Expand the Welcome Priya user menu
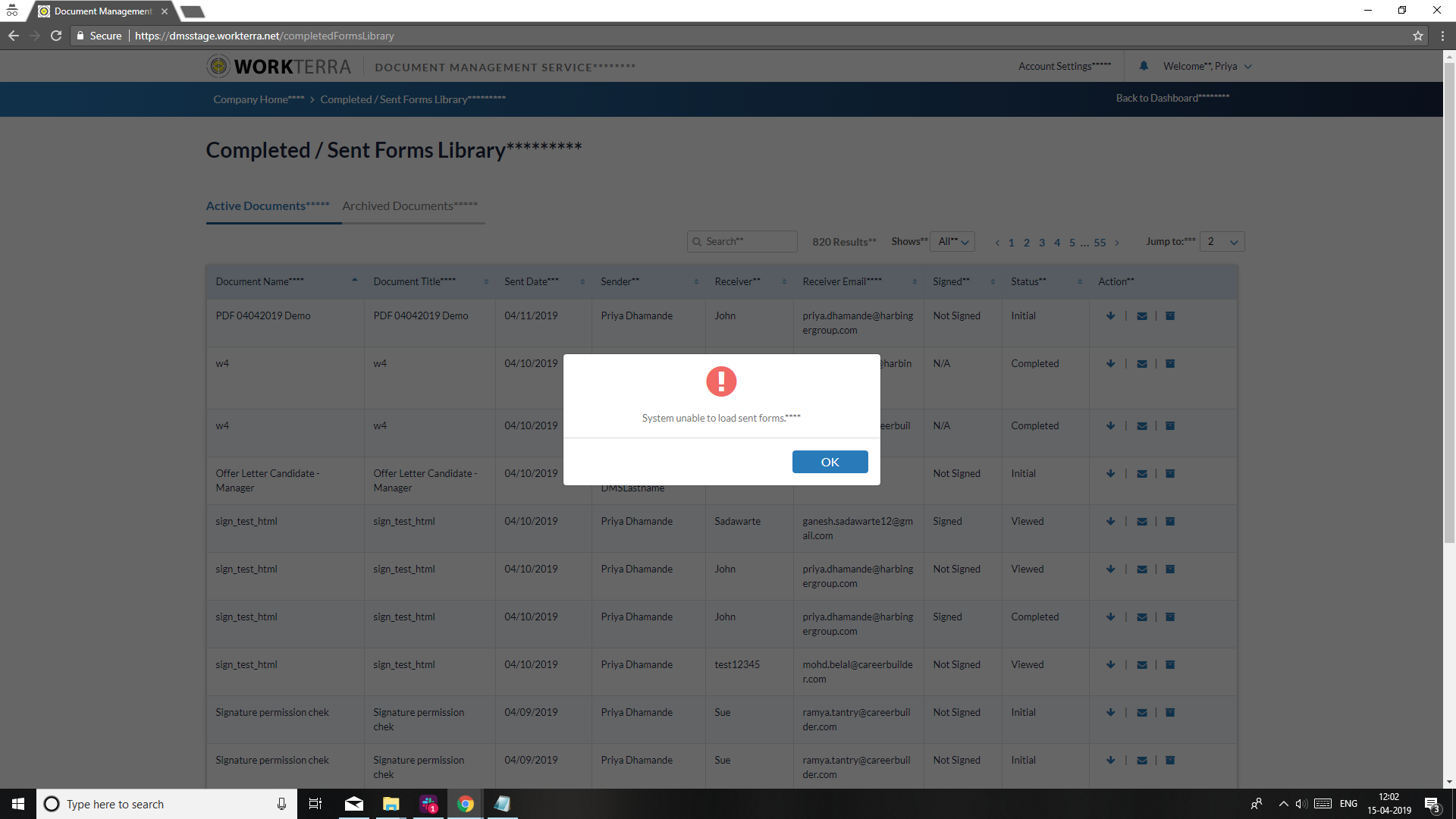The image size is (1456, 819). click(x=1207, y=67)
